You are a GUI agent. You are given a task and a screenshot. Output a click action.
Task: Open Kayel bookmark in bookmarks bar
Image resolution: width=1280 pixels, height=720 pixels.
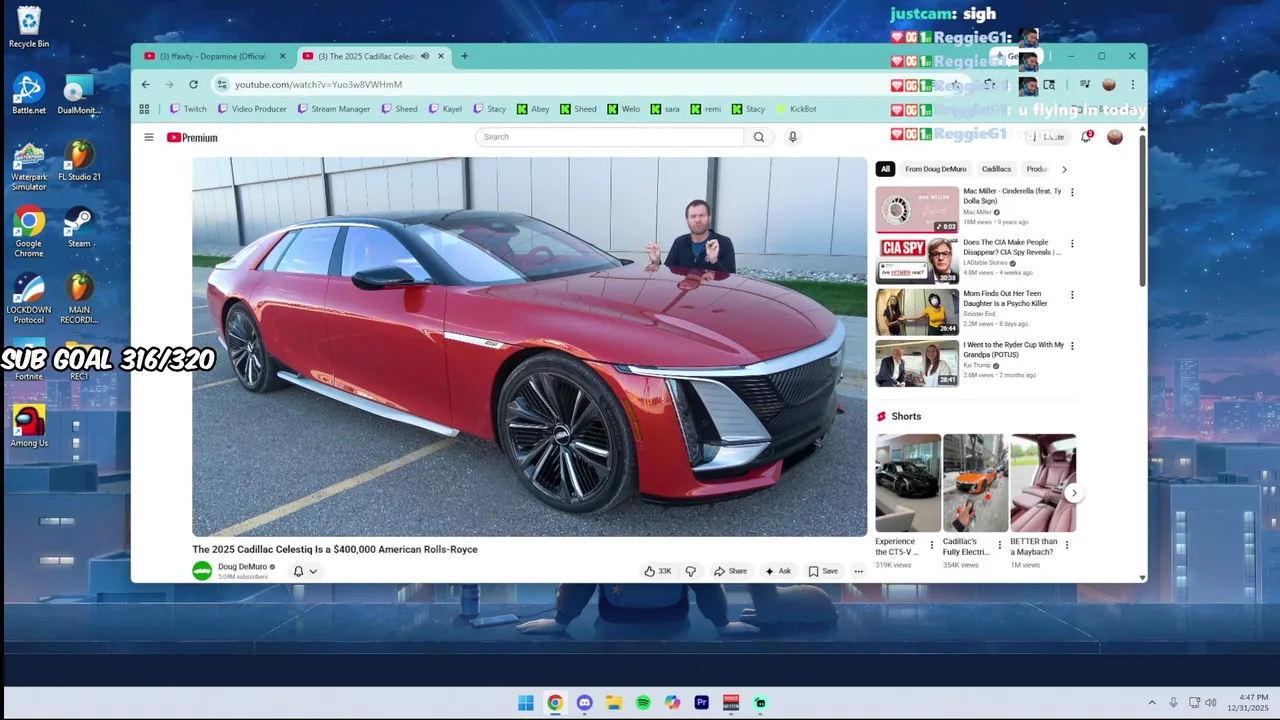pos(445,109)
